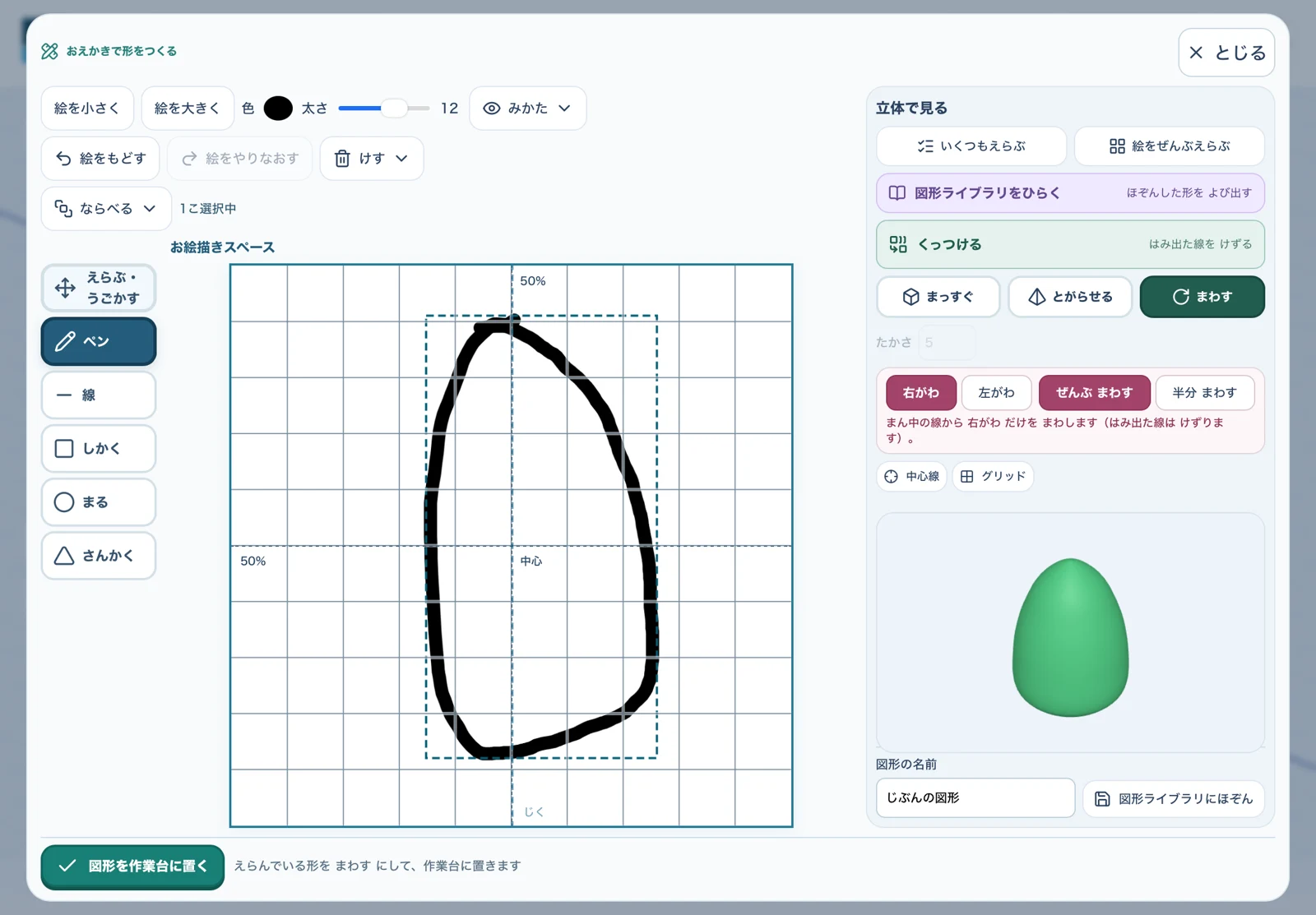Select the 左がわ side option
The height and width of the screenshot is (915, 1316).
(x=997, y=393)
